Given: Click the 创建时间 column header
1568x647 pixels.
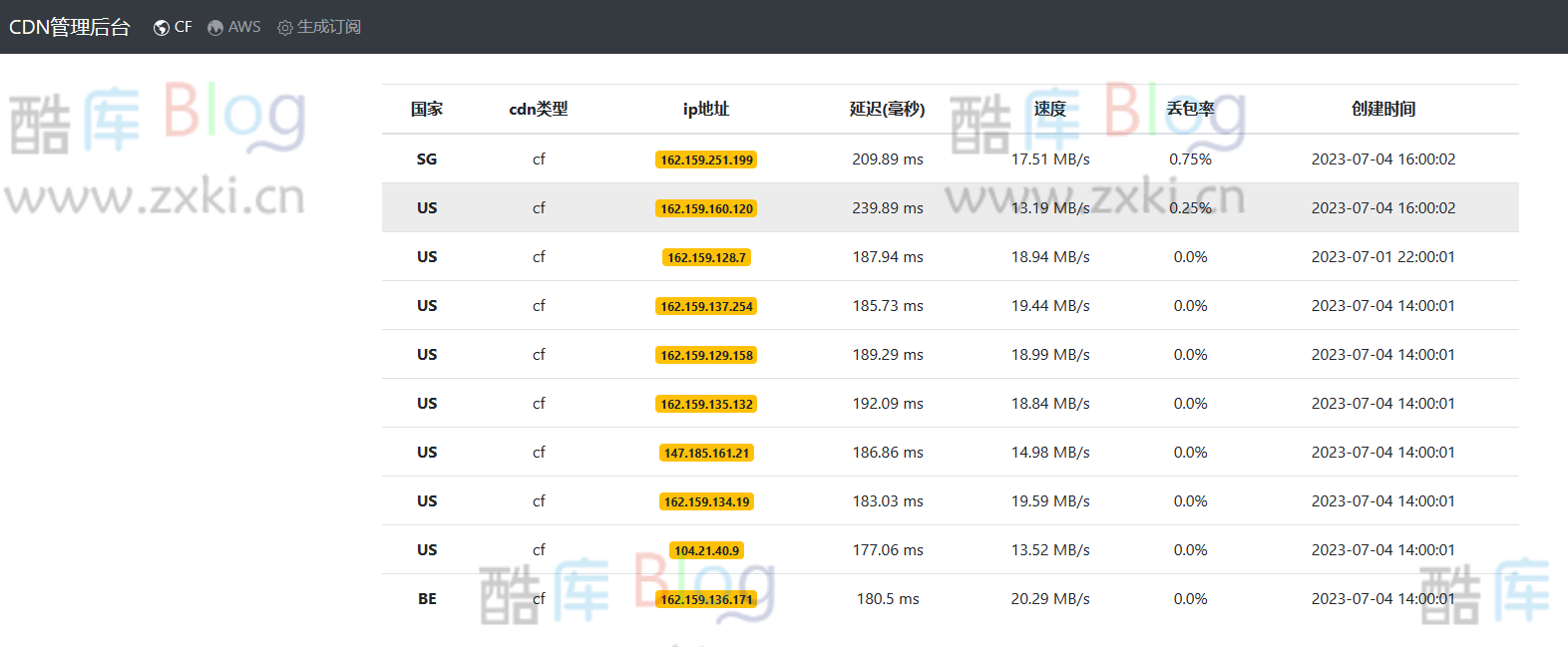Looking at the screenshot, I should (1383, 109).
